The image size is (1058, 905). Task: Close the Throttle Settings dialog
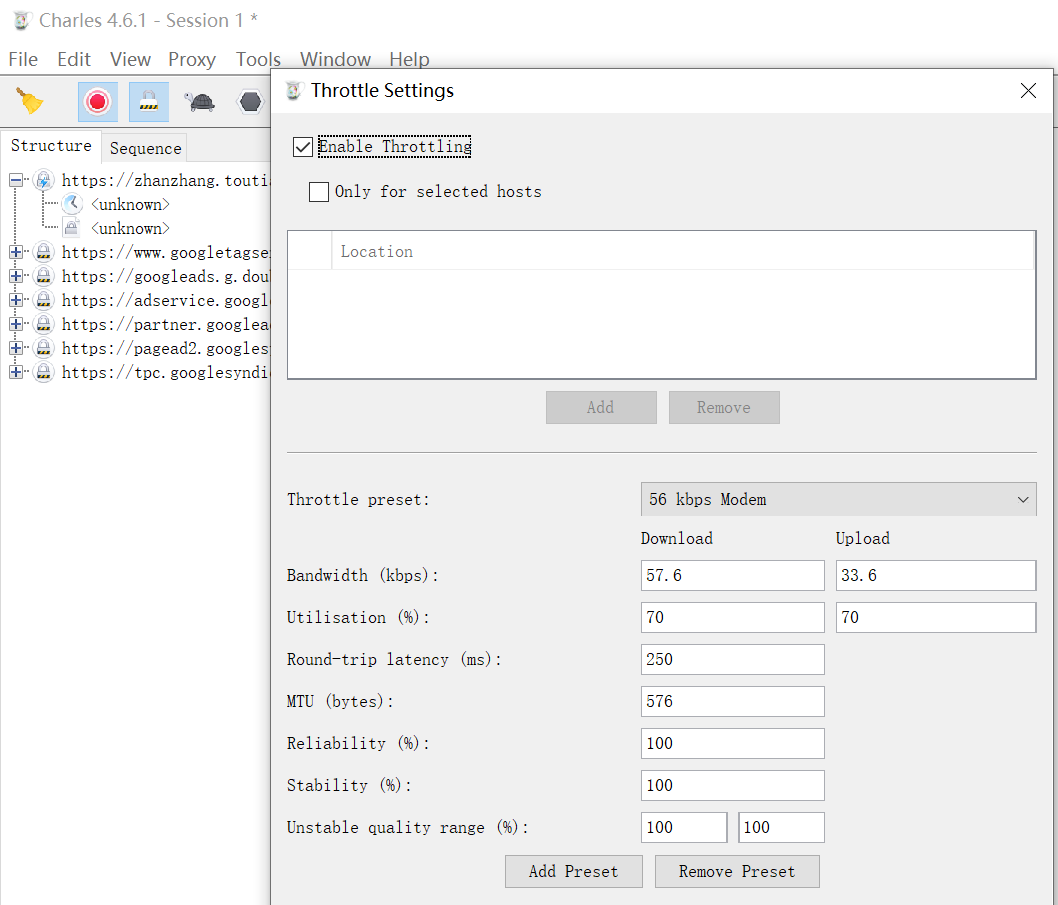(1028, 90)
